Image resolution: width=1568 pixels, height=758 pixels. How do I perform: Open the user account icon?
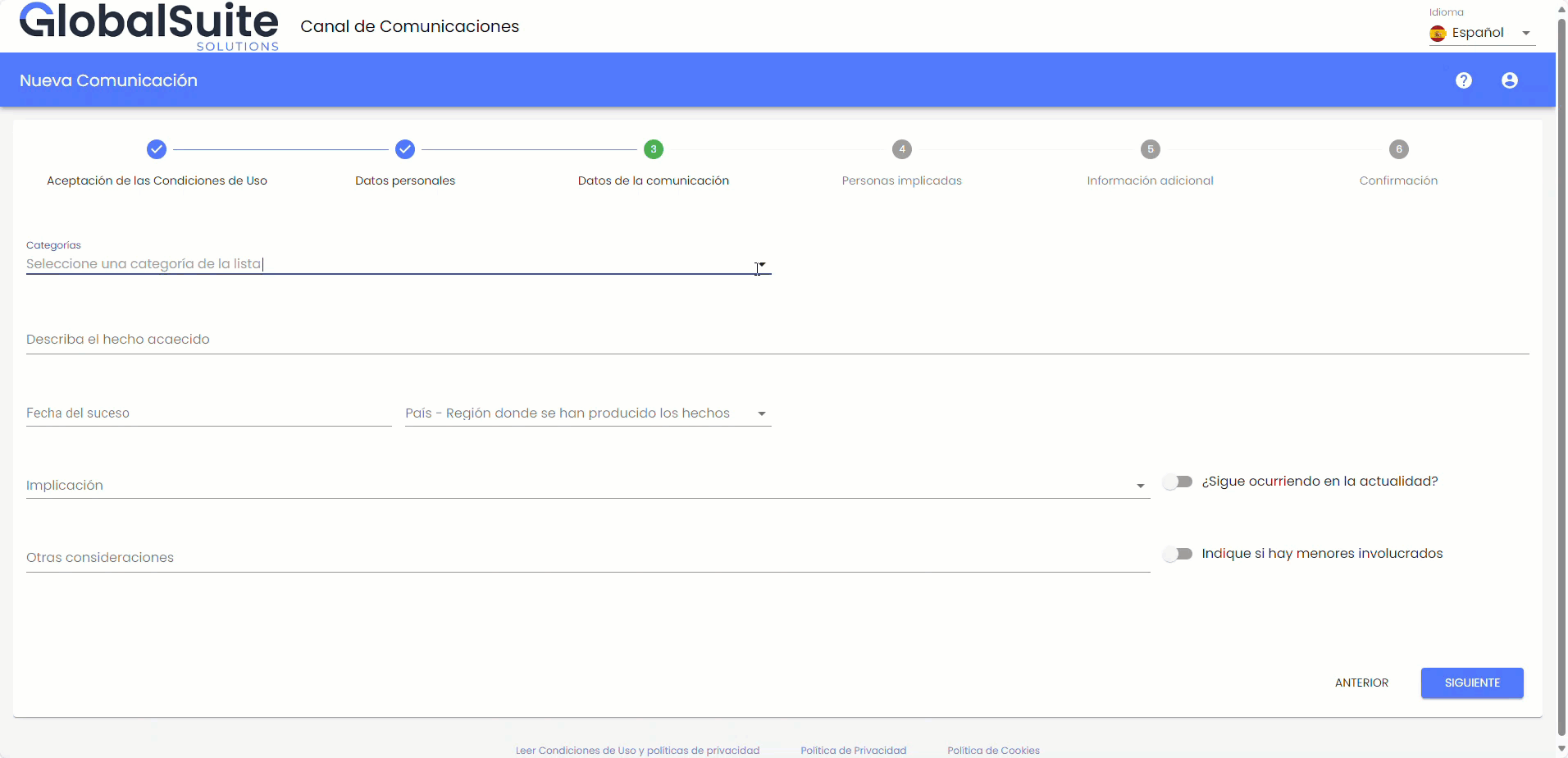click(x=1509, y=80)
